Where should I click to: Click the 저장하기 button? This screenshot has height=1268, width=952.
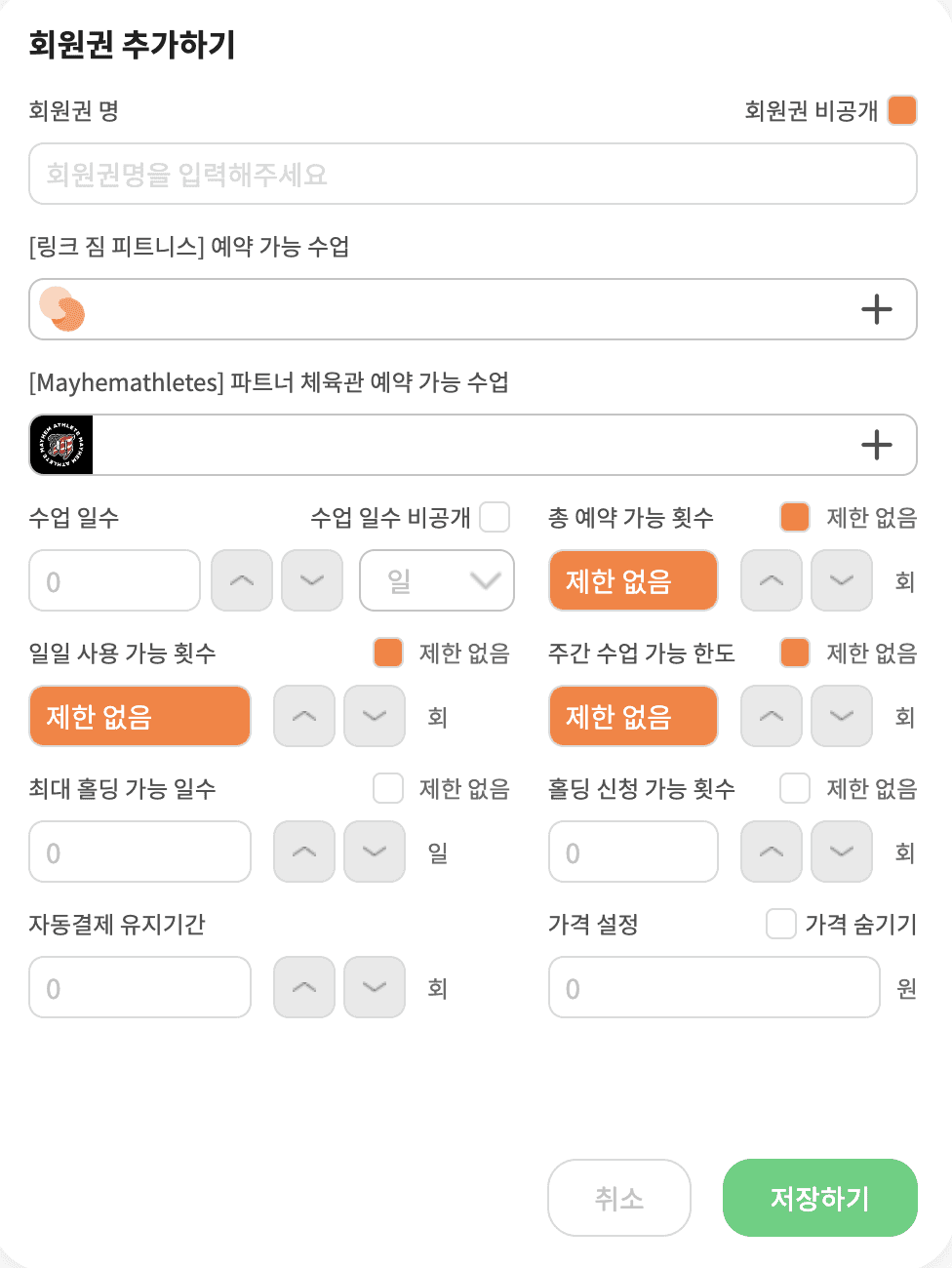(x=820, y=1198)
